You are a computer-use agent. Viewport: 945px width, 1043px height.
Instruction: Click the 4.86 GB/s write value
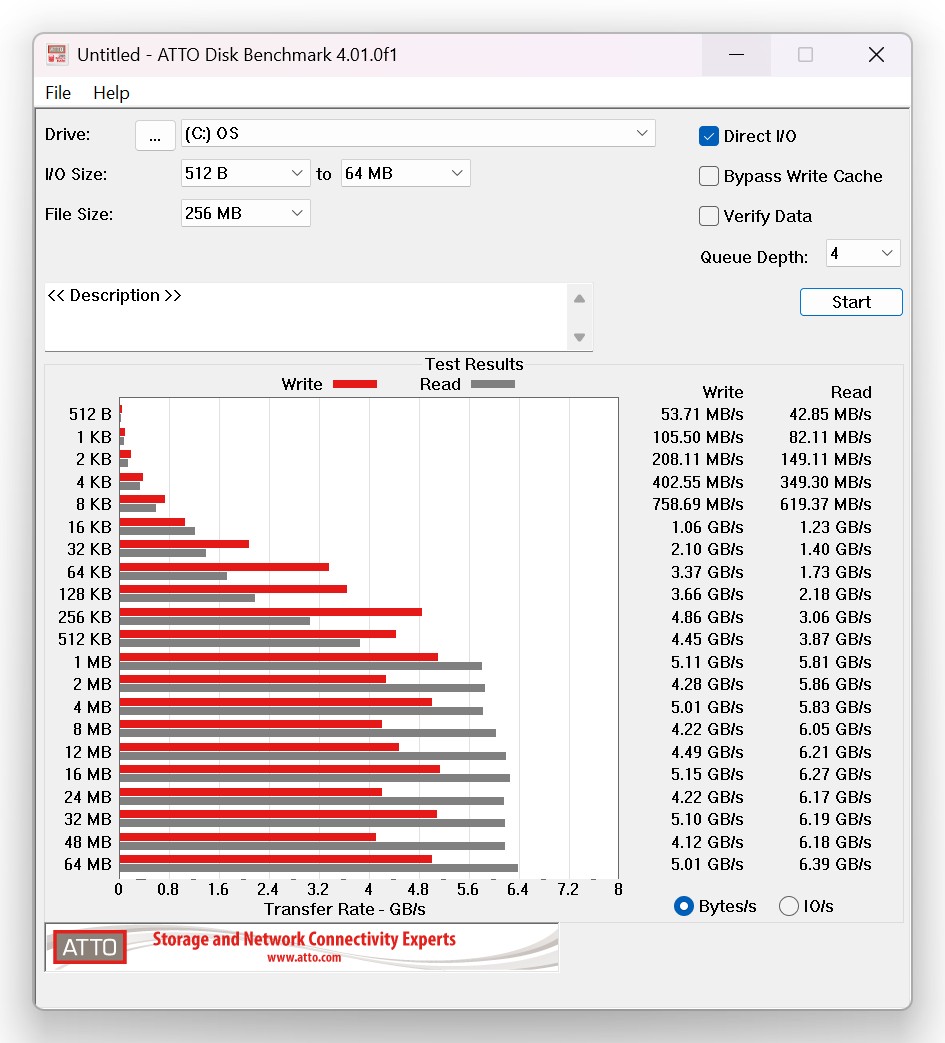tap(707, 617)
